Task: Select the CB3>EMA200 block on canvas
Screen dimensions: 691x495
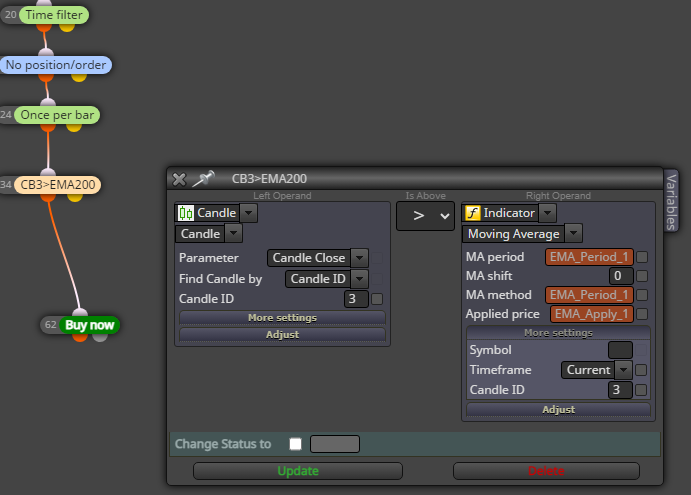Action: coord(58,185)
